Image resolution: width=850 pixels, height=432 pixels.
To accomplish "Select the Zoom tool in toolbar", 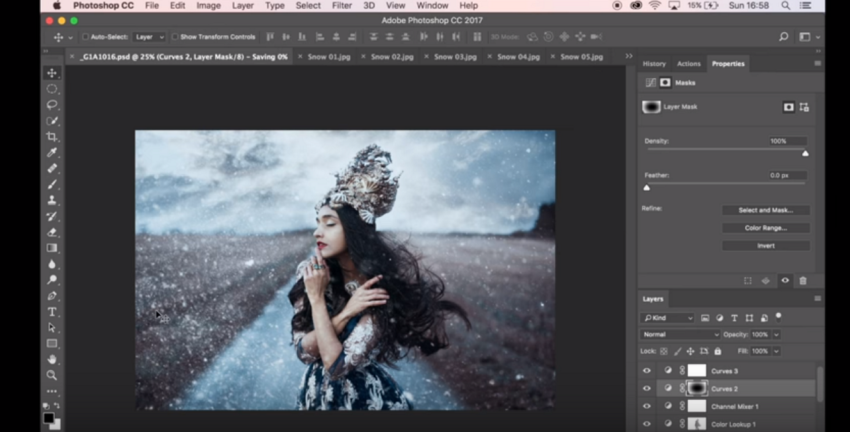I will pyautogui.click(x=52, y=375).
